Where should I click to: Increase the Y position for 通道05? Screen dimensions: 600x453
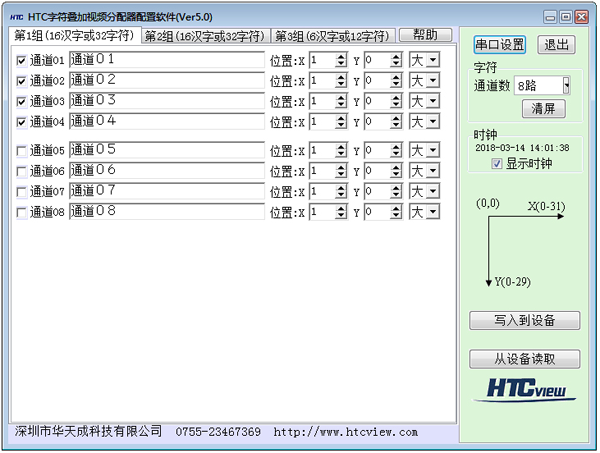pos(396,147)
